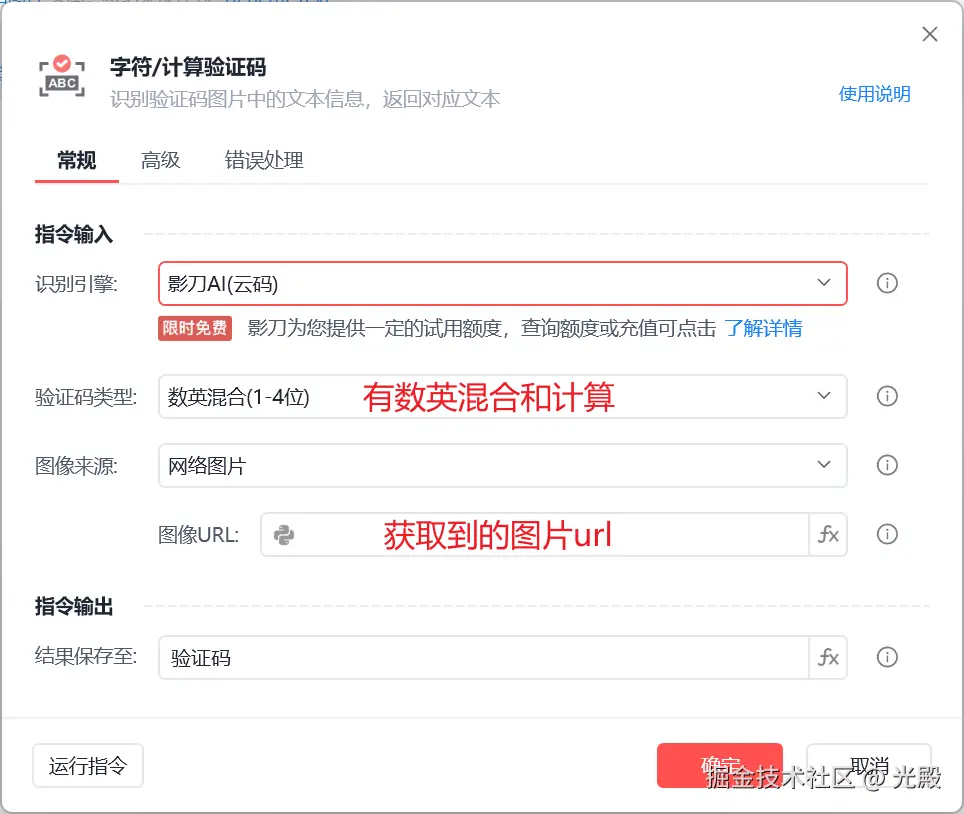Image resolution: width=964 pixels, height=814 pixels.
Task: Click the 限时免费 badge
Action: [x=195, y=328]
